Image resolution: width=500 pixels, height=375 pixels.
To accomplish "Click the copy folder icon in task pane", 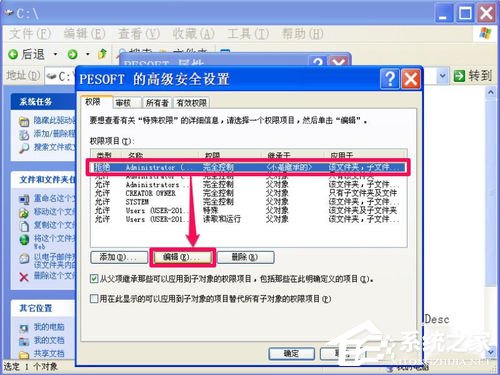I will (x=24, y=226).
